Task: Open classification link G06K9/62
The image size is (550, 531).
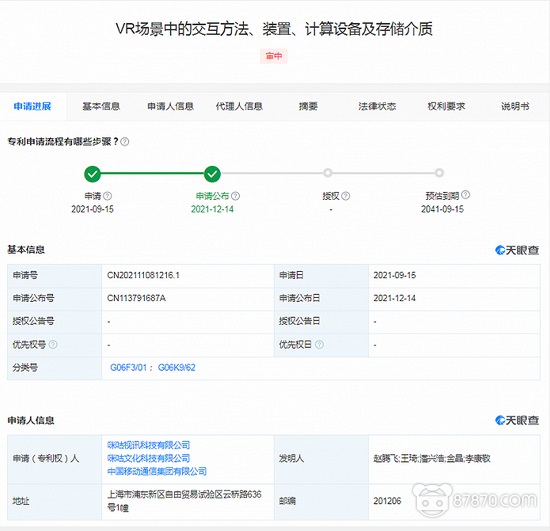Action: 176,368
